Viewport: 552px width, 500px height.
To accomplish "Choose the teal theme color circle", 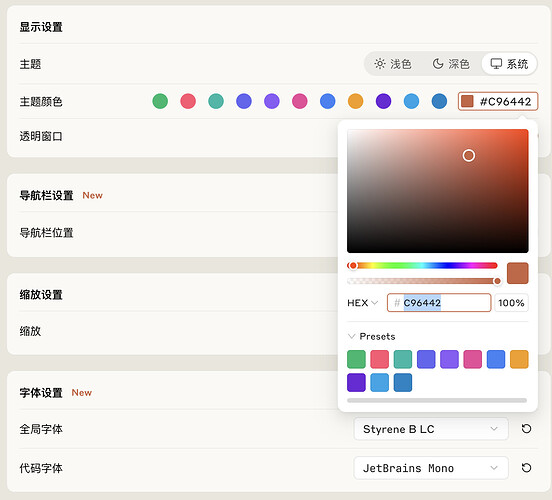I will tap(216, 101).
